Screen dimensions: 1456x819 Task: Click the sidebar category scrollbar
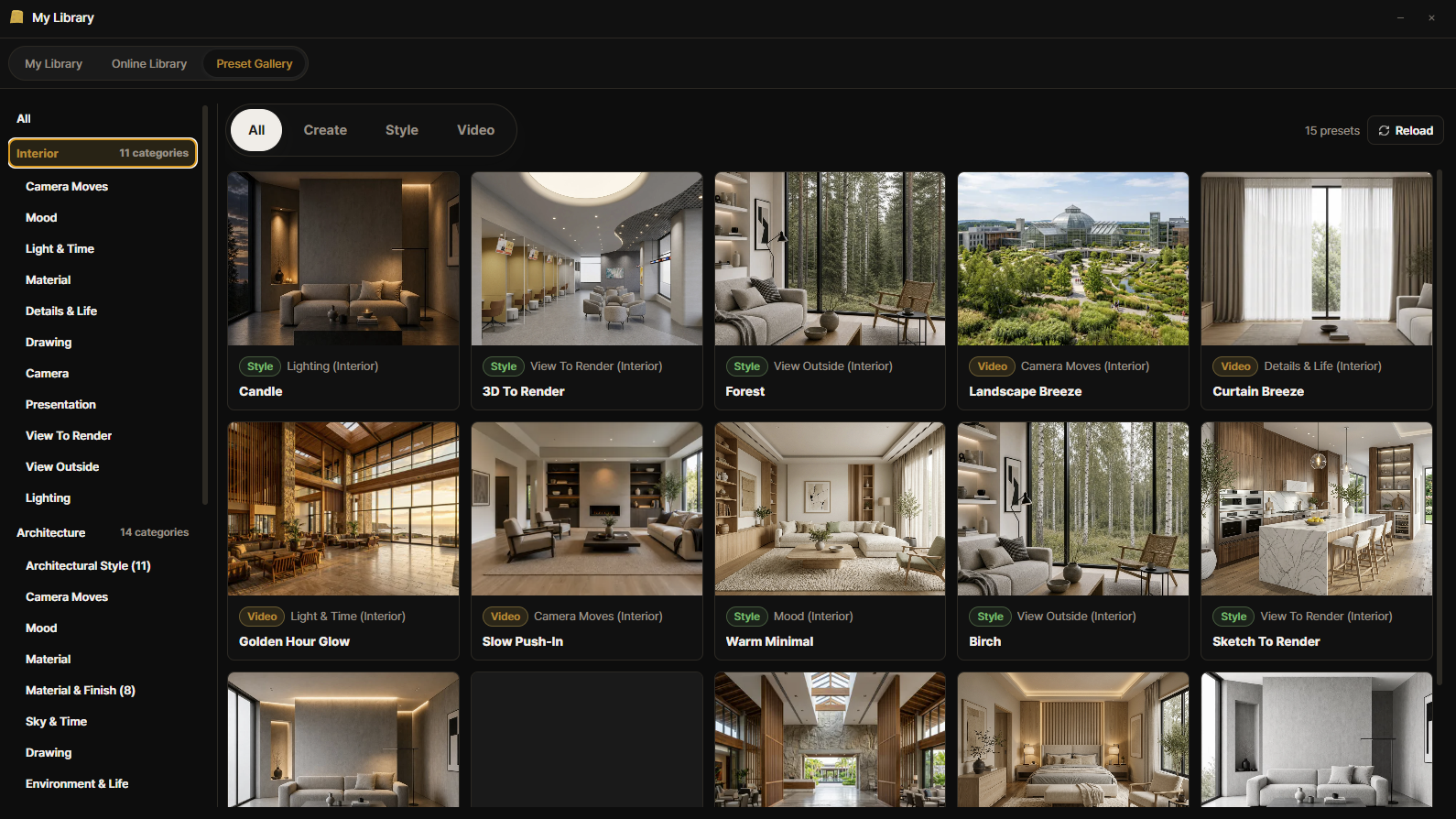205,305
